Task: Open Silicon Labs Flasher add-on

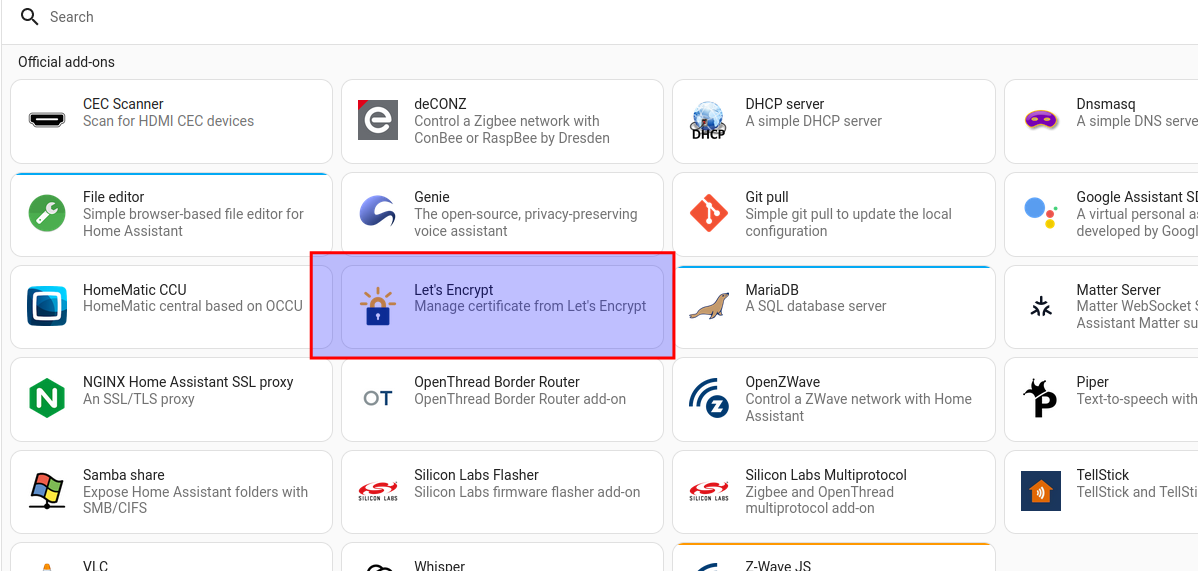Action: [502, 492]
